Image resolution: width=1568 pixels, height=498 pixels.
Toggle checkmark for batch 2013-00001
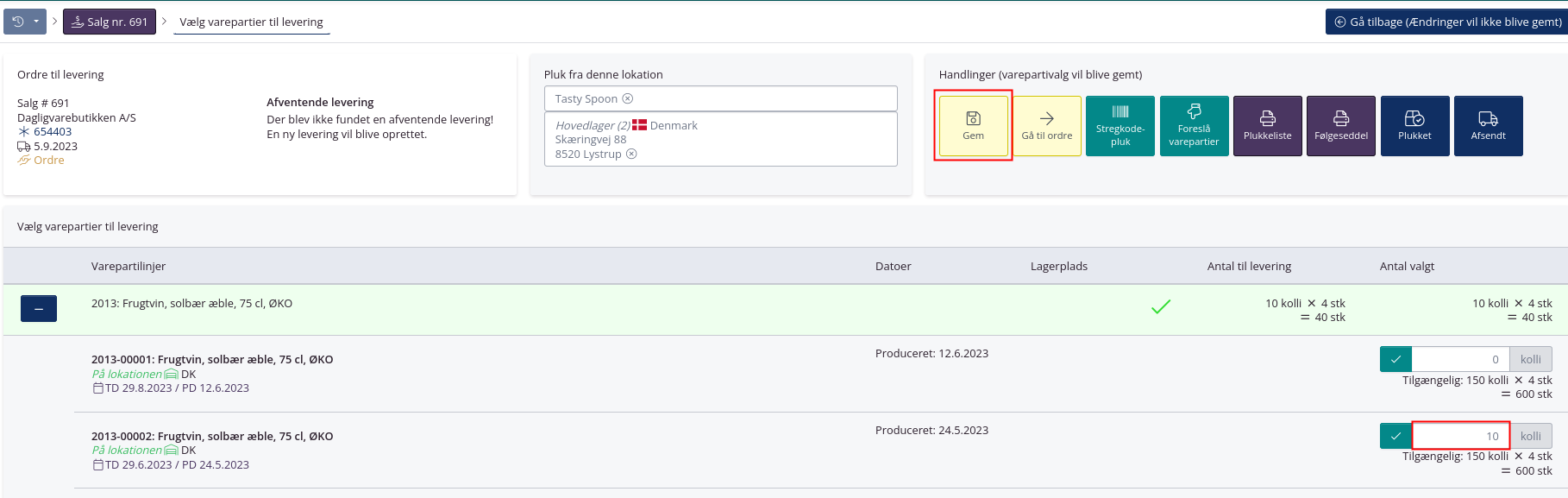1396,359
